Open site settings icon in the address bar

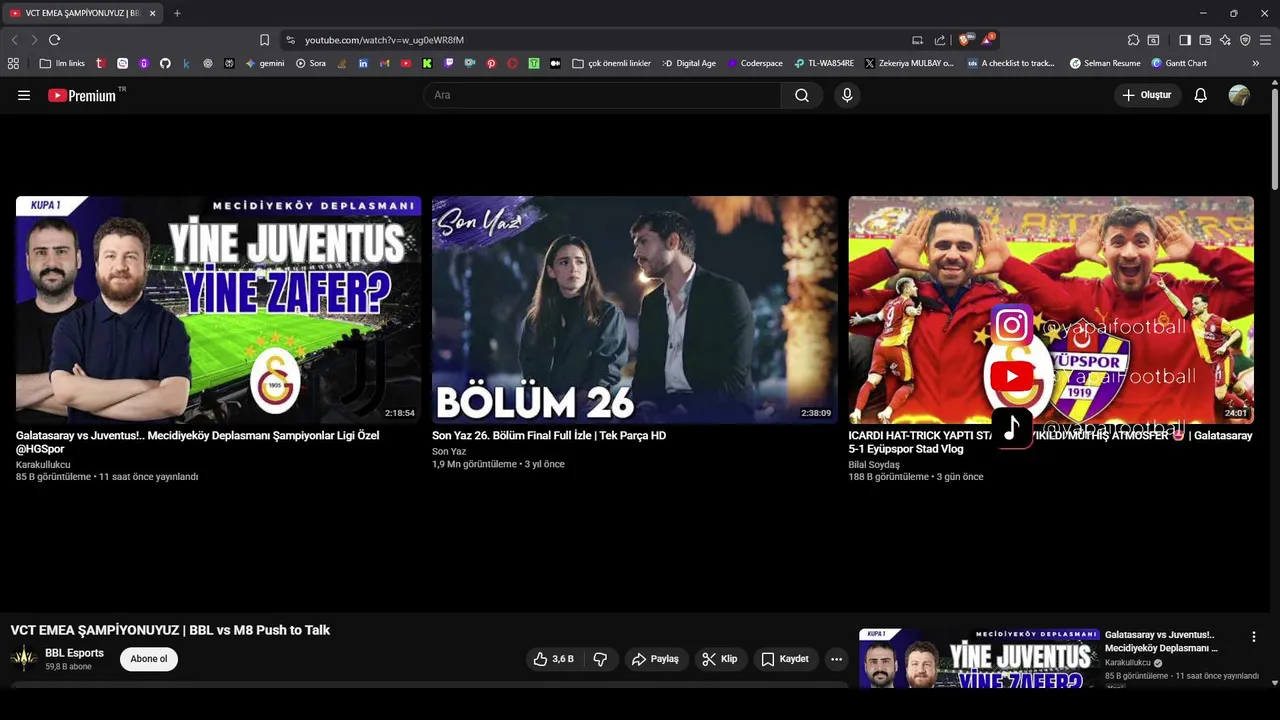290,40
